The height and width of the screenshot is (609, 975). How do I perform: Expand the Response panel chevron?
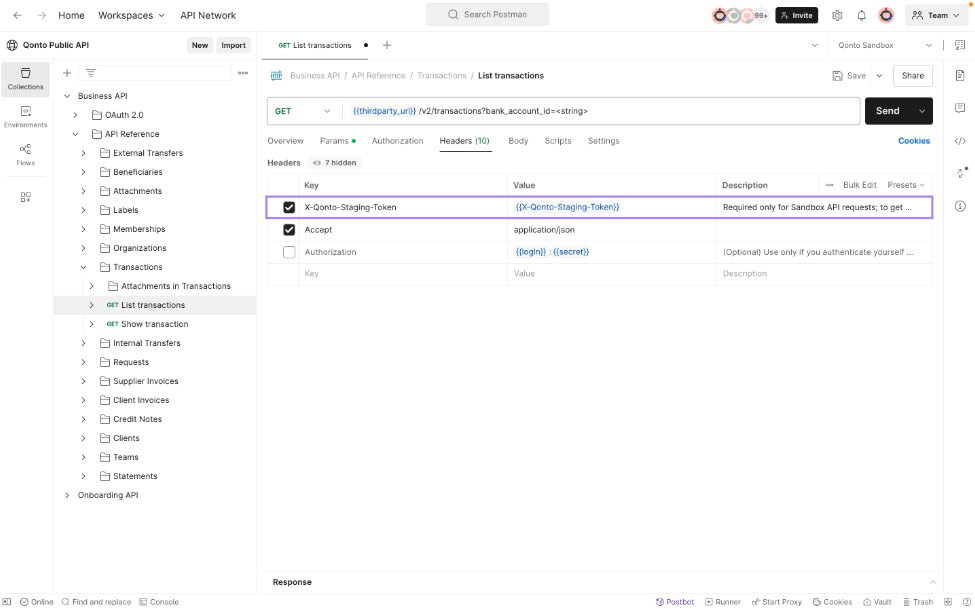tap(933, 582)
